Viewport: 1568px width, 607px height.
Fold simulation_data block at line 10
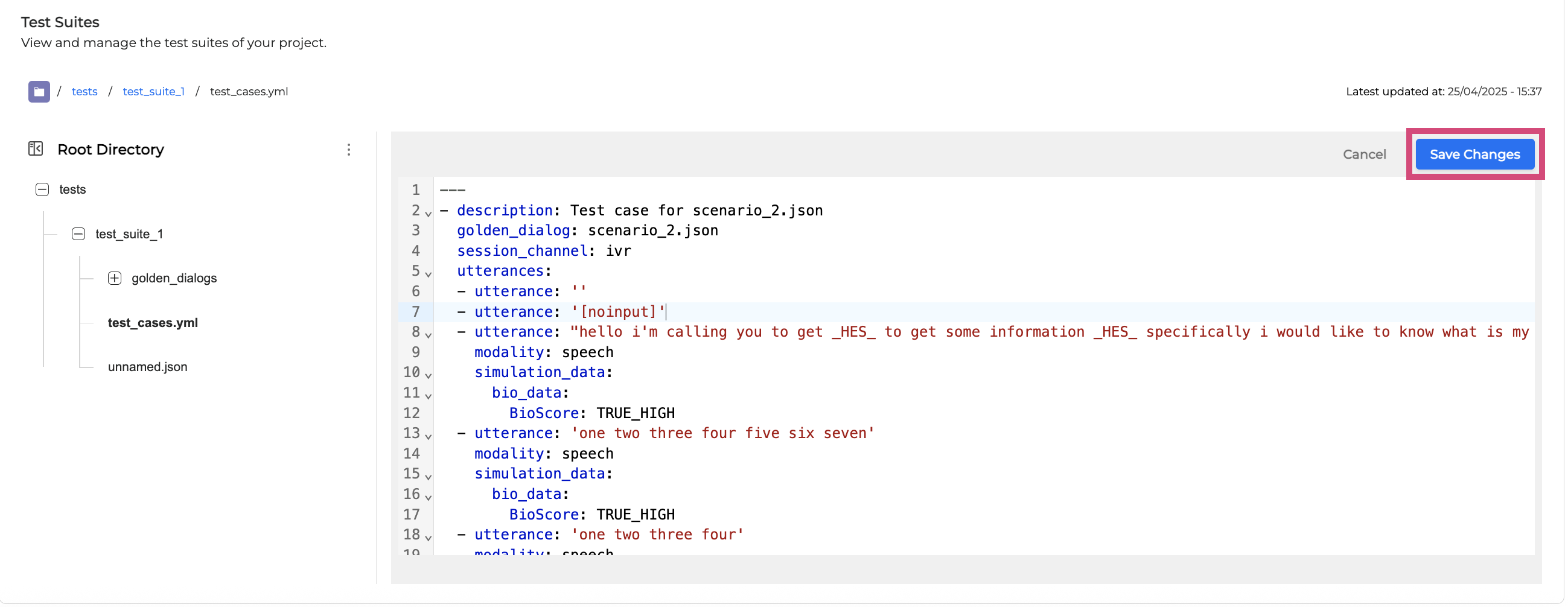point(429,375)
